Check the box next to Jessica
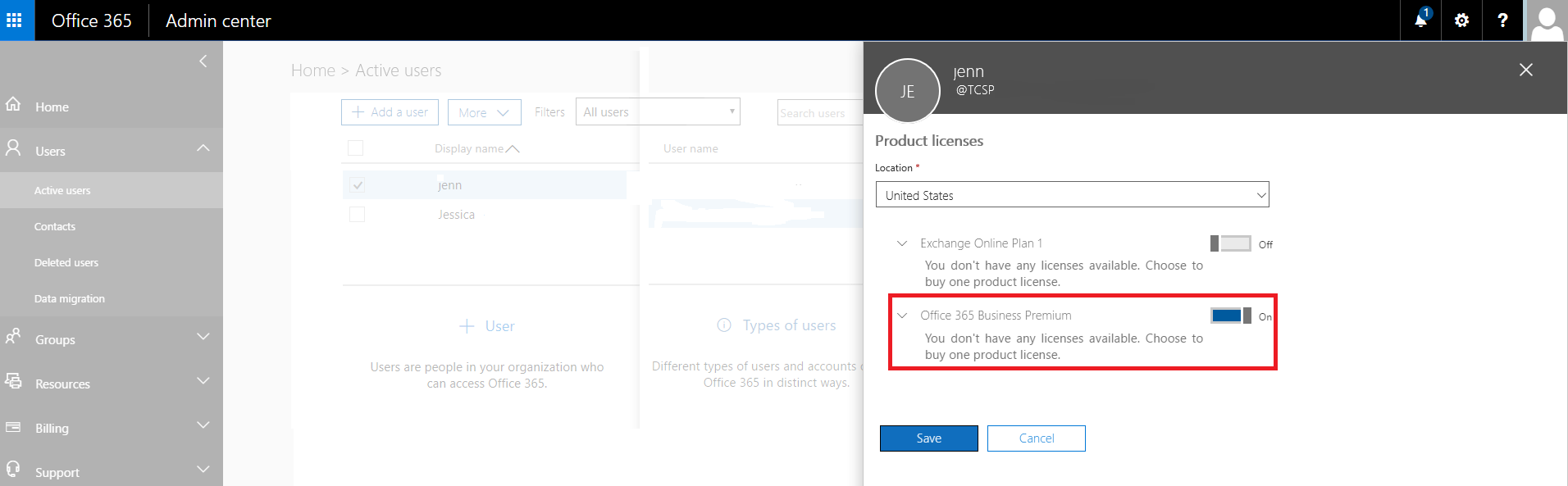The height and width of the screenshot is (486, 1568). click(357, 215)
